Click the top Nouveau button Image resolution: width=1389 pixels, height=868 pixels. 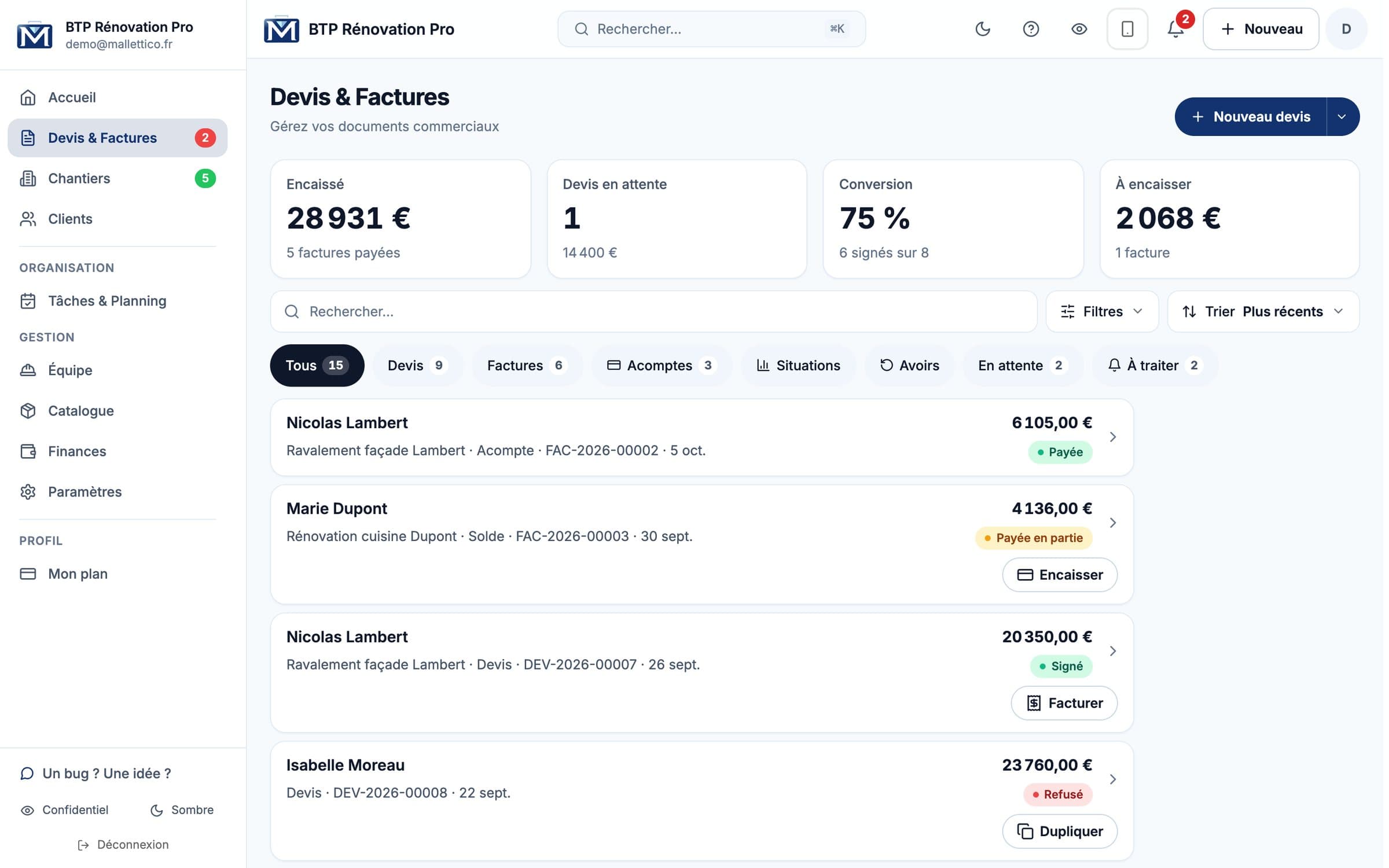point(1261,29)
